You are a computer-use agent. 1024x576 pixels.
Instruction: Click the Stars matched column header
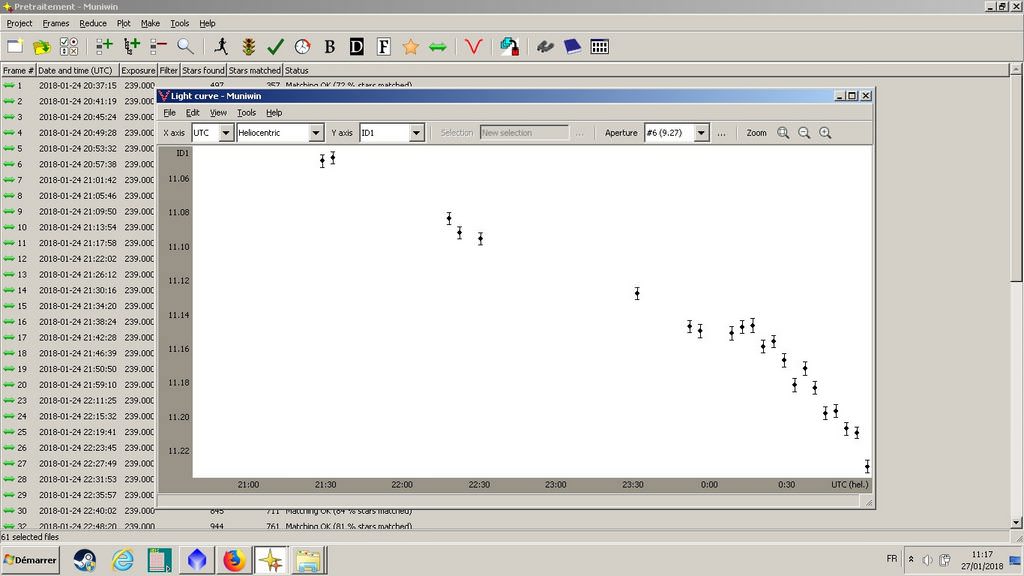255,70
